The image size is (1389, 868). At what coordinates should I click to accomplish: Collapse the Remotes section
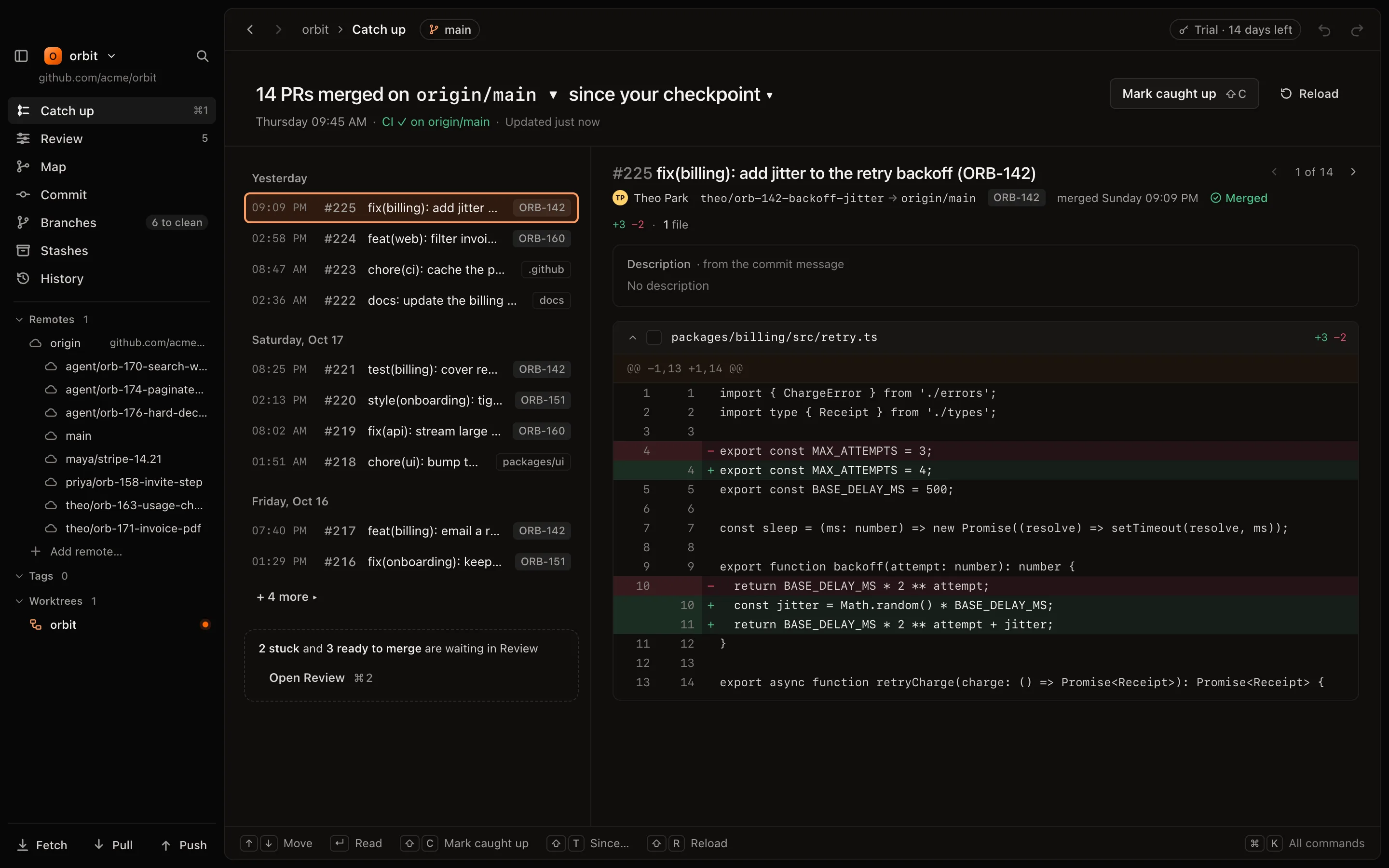point(19,320)
